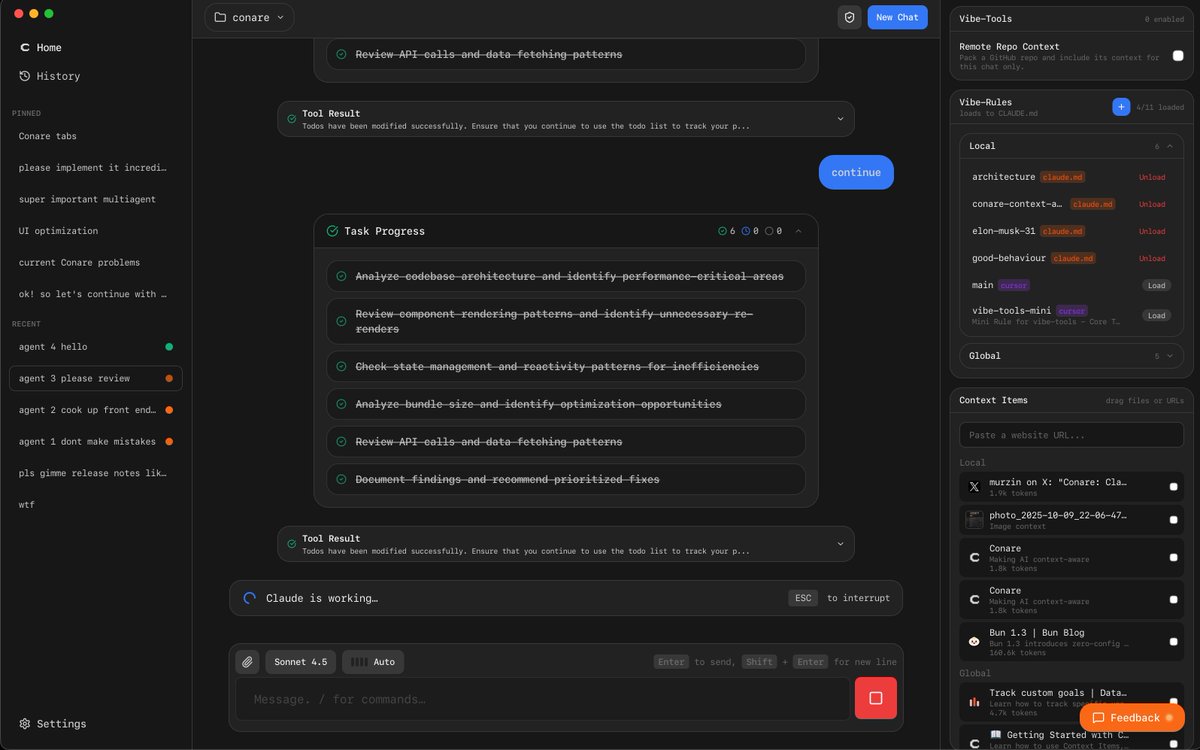Collapse the Task Progress panel chevron
The height and width of the screenshot is (750, 1200).
coord(798,231)
